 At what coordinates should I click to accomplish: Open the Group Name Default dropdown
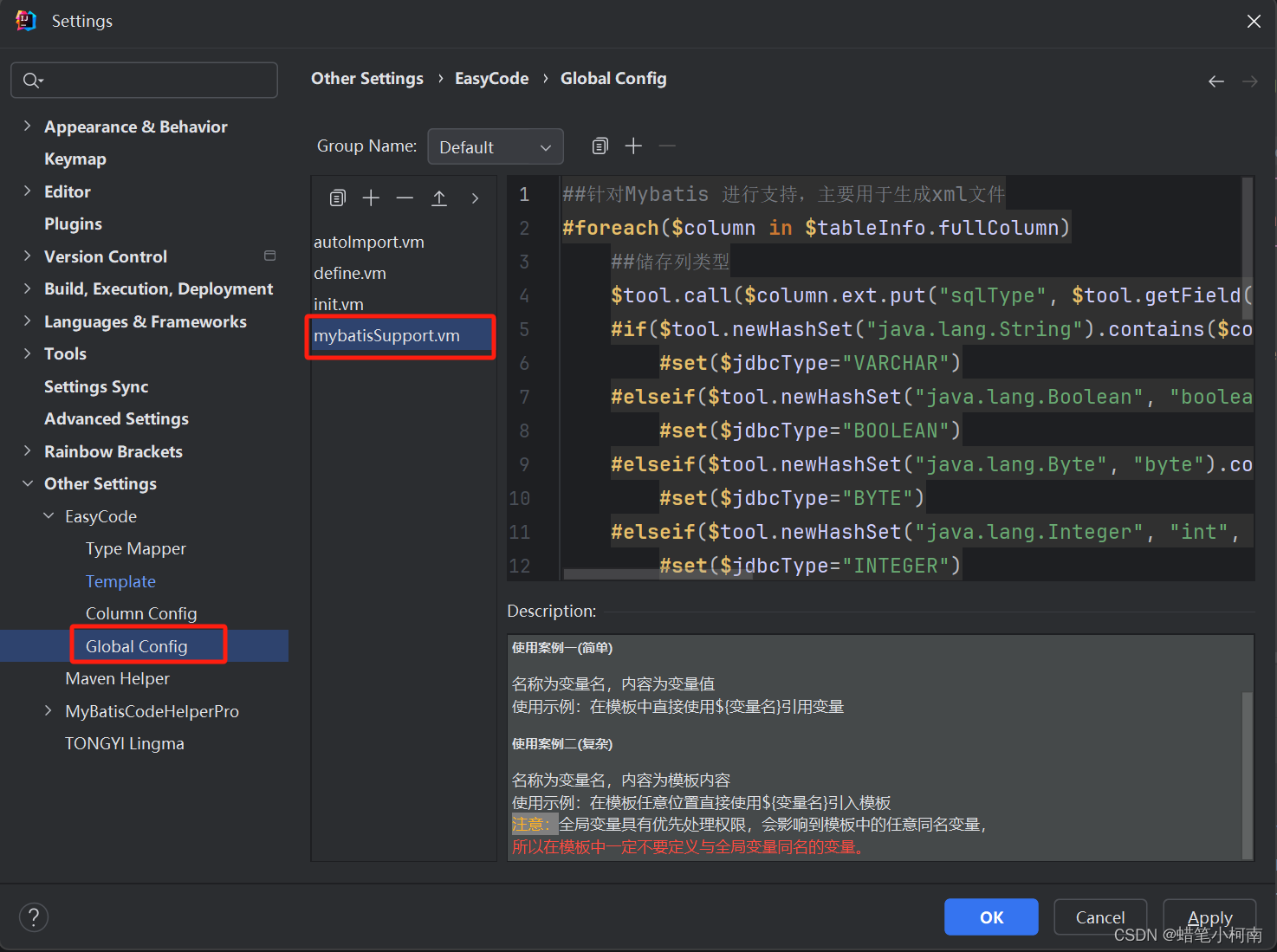pos(496,146)
